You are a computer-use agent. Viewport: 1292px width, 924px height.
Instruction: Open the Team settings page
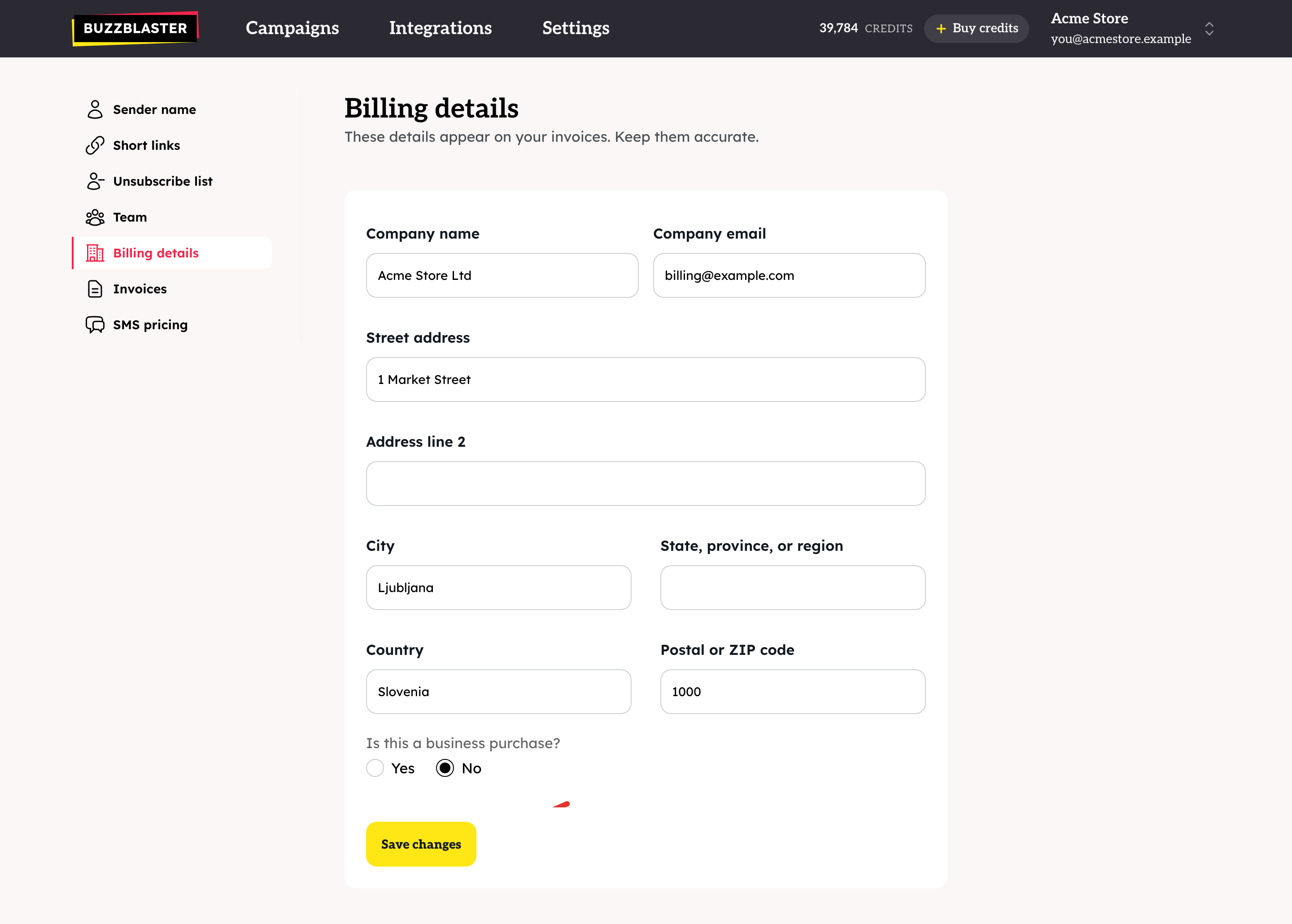tap(172, 217)
